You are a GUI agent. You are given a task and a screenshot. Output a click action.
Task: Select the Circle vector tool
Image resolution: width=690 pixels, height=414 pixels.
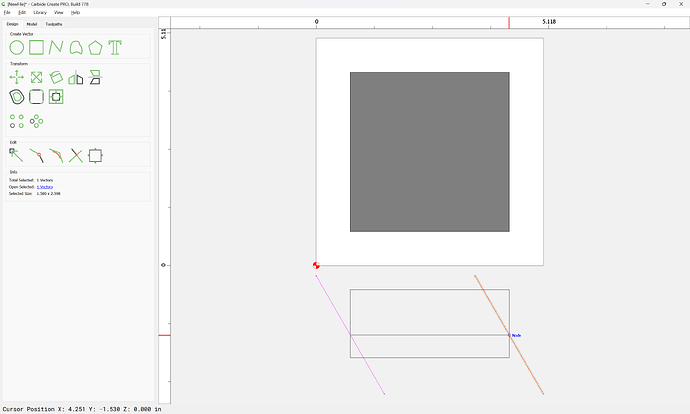tap(17, 48)
